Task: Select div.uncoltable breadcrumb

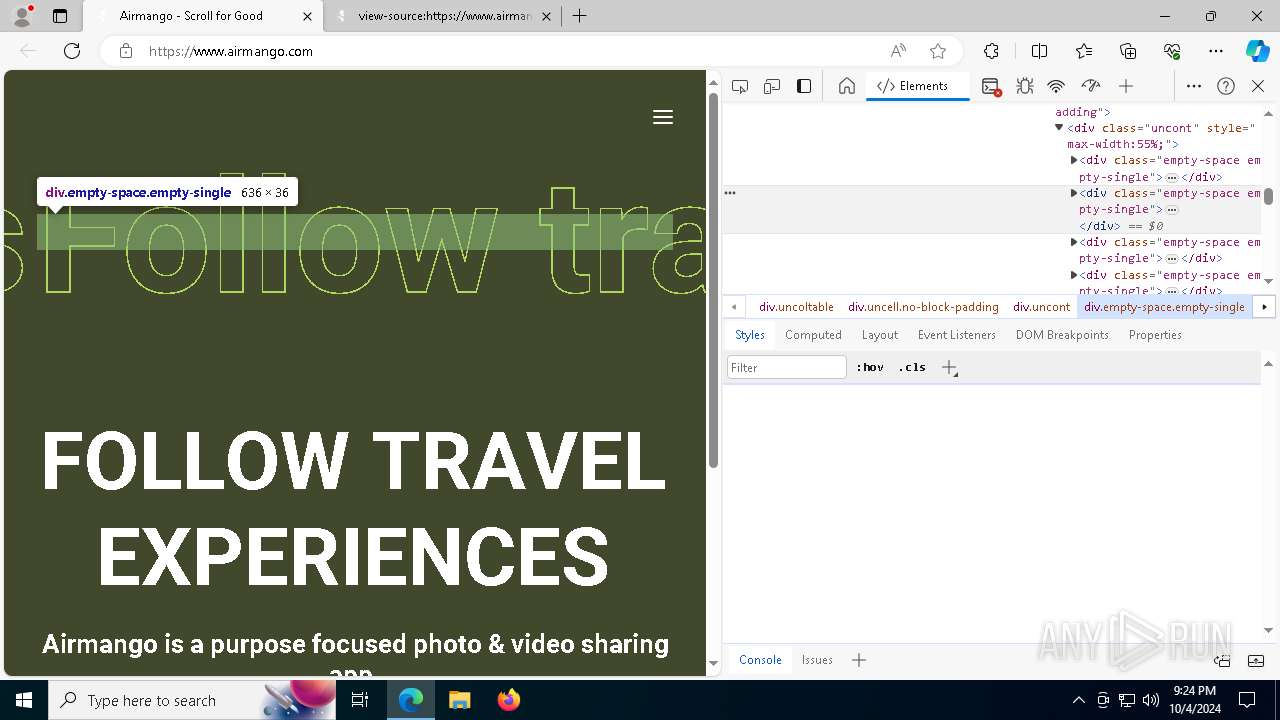Action: pyautogui.click(x=796, y=307)
